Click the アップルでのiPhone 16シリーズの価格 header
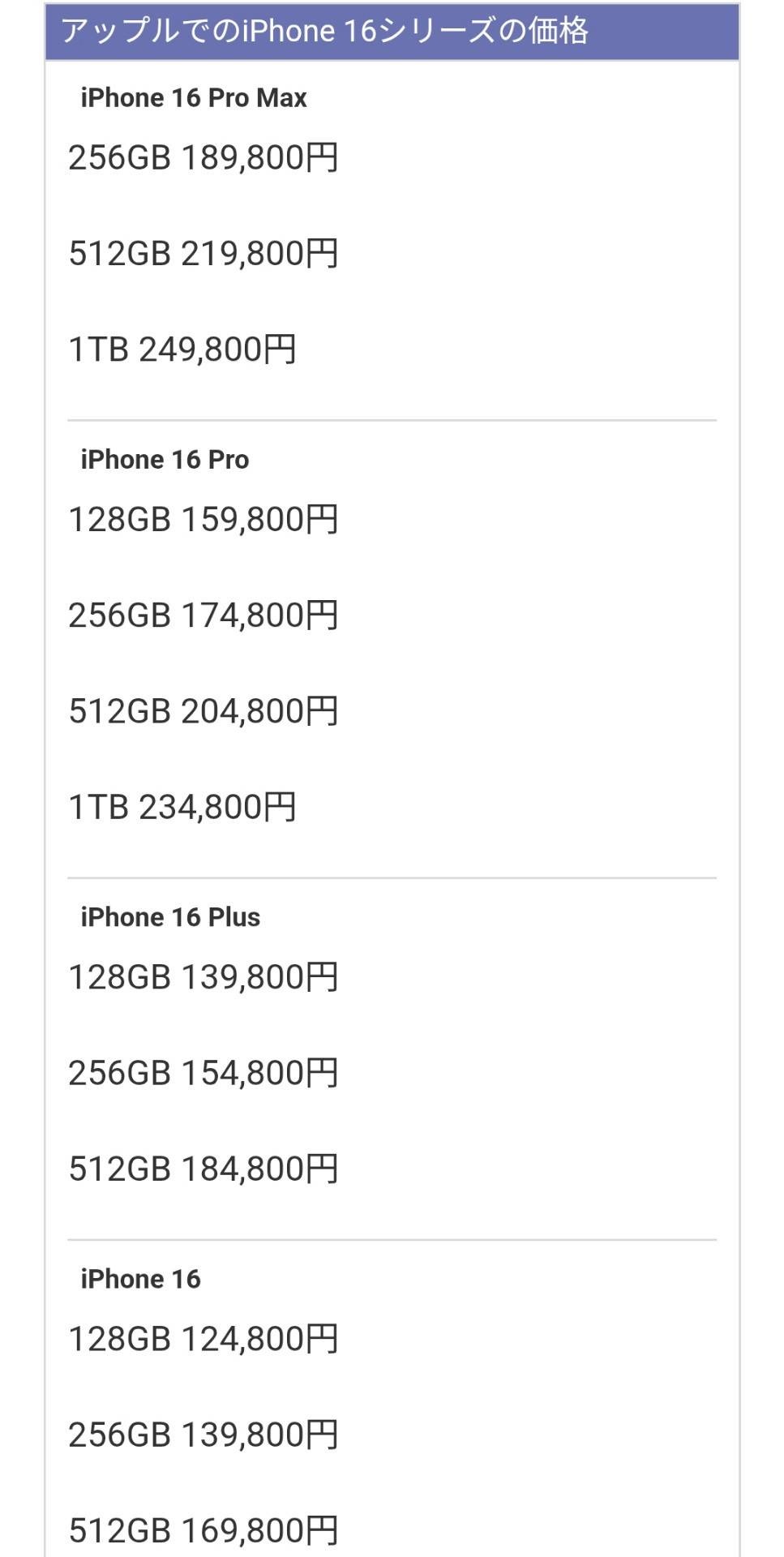The image size is (784, 1557). tap(324, 32)
